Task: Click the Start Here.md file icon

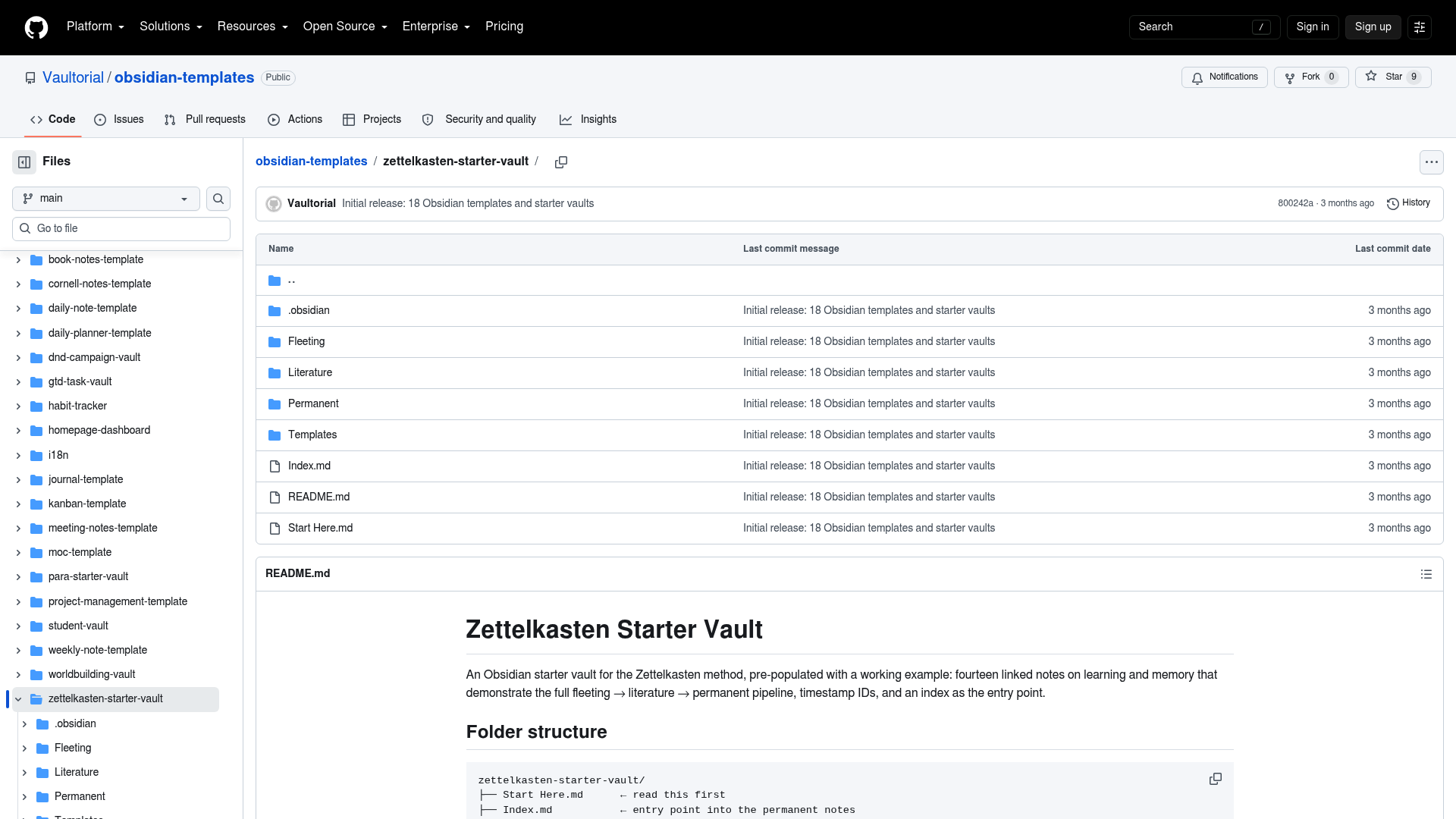Action: (275, 529)
